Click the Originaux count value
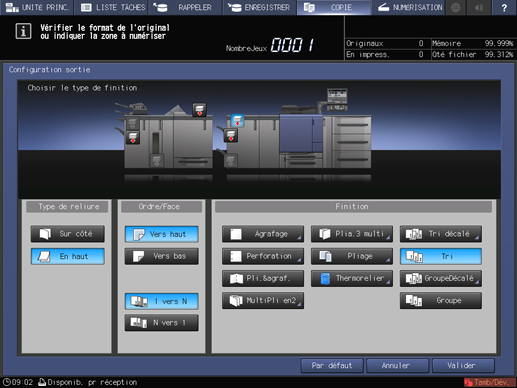Image resolution: width=517 pixels, height=388 pixels. click(421, 43)
